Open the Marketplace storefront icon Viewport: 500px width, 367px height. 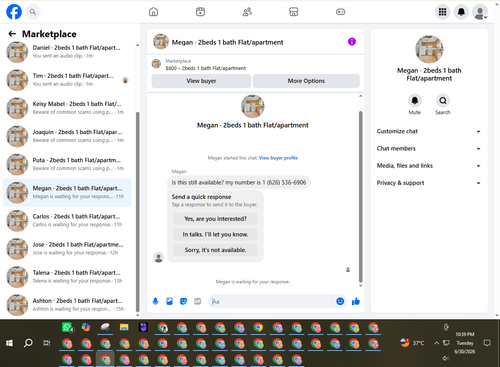pyautogui.click(x=294, y=12)
